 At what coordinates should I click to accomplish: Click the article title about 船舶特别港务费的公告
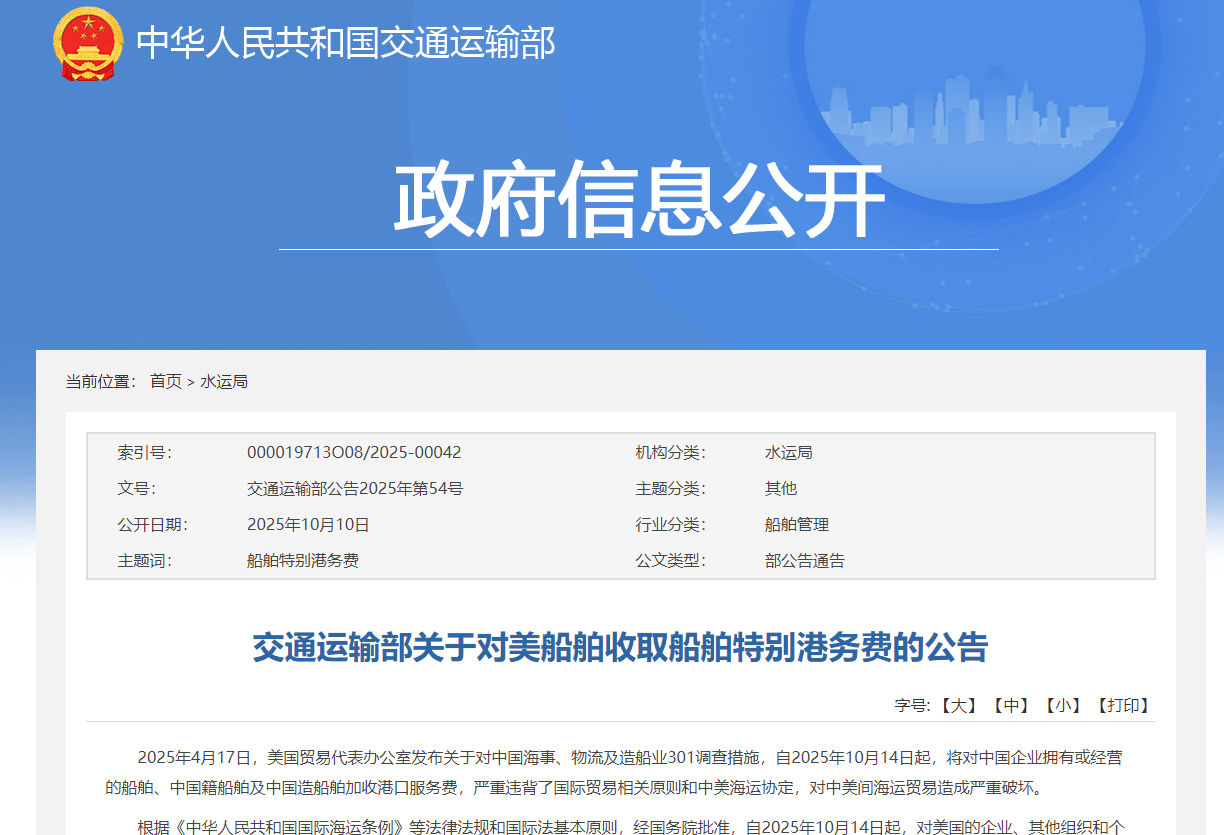(620, 648)
